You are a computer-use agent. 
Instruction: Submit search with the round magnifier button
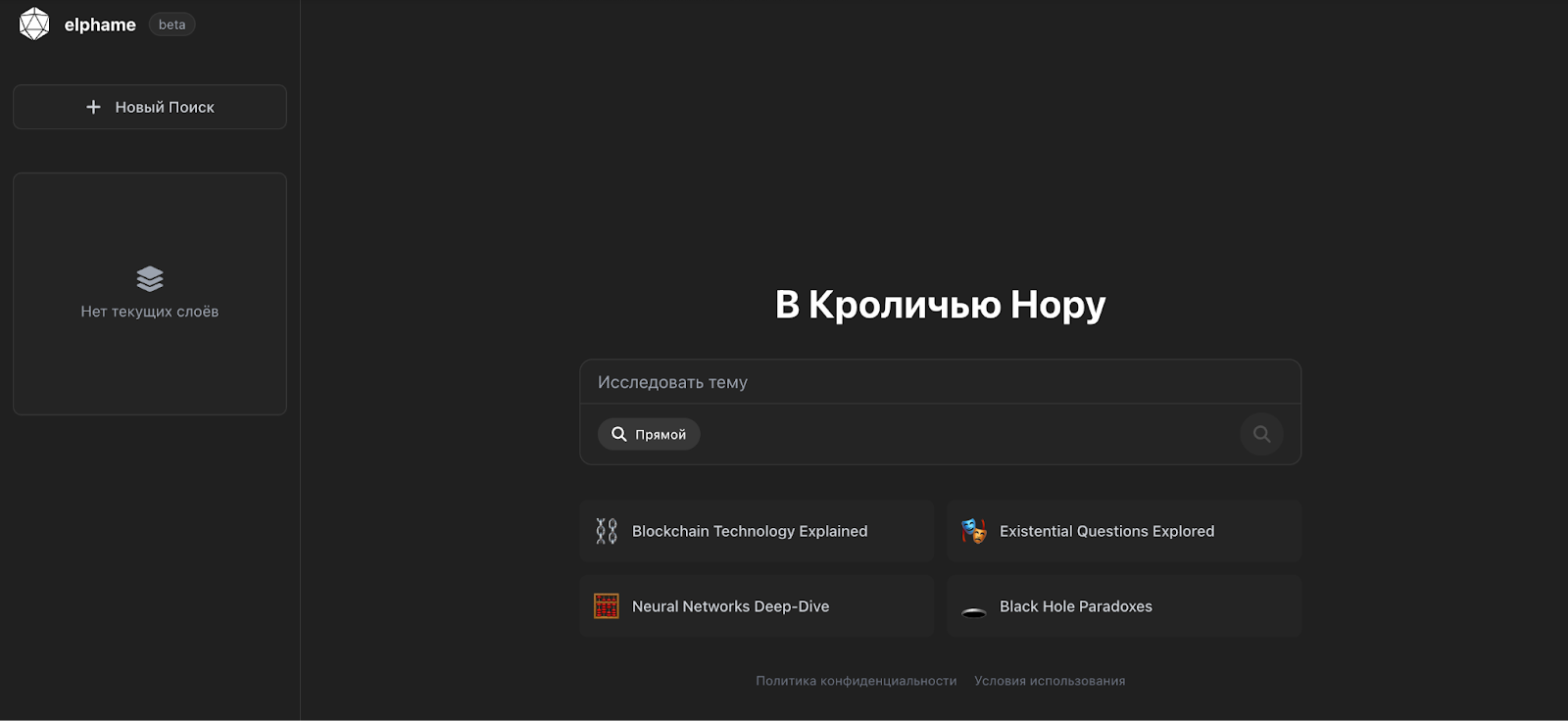(1261, 434)
